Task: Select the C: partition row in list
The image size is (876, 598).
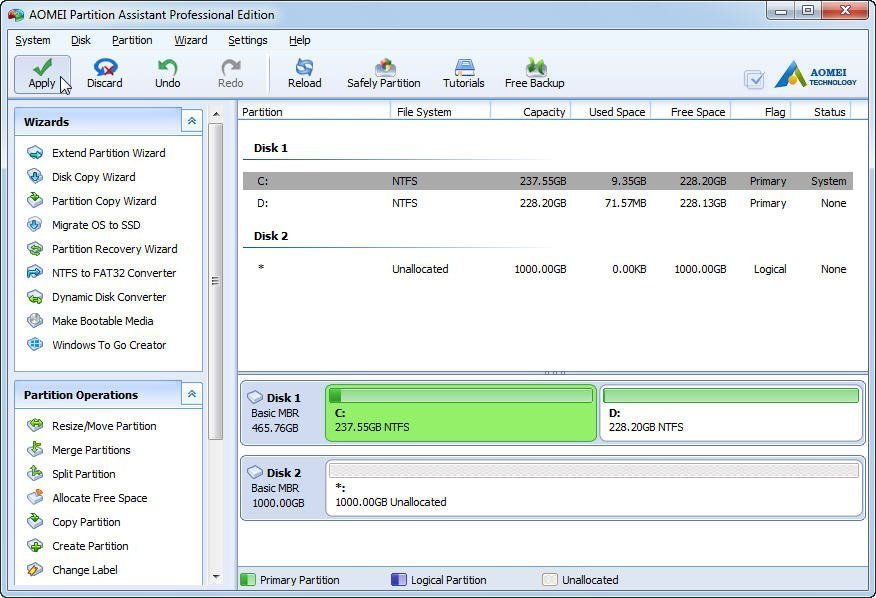Action: [x=548, y=181]
